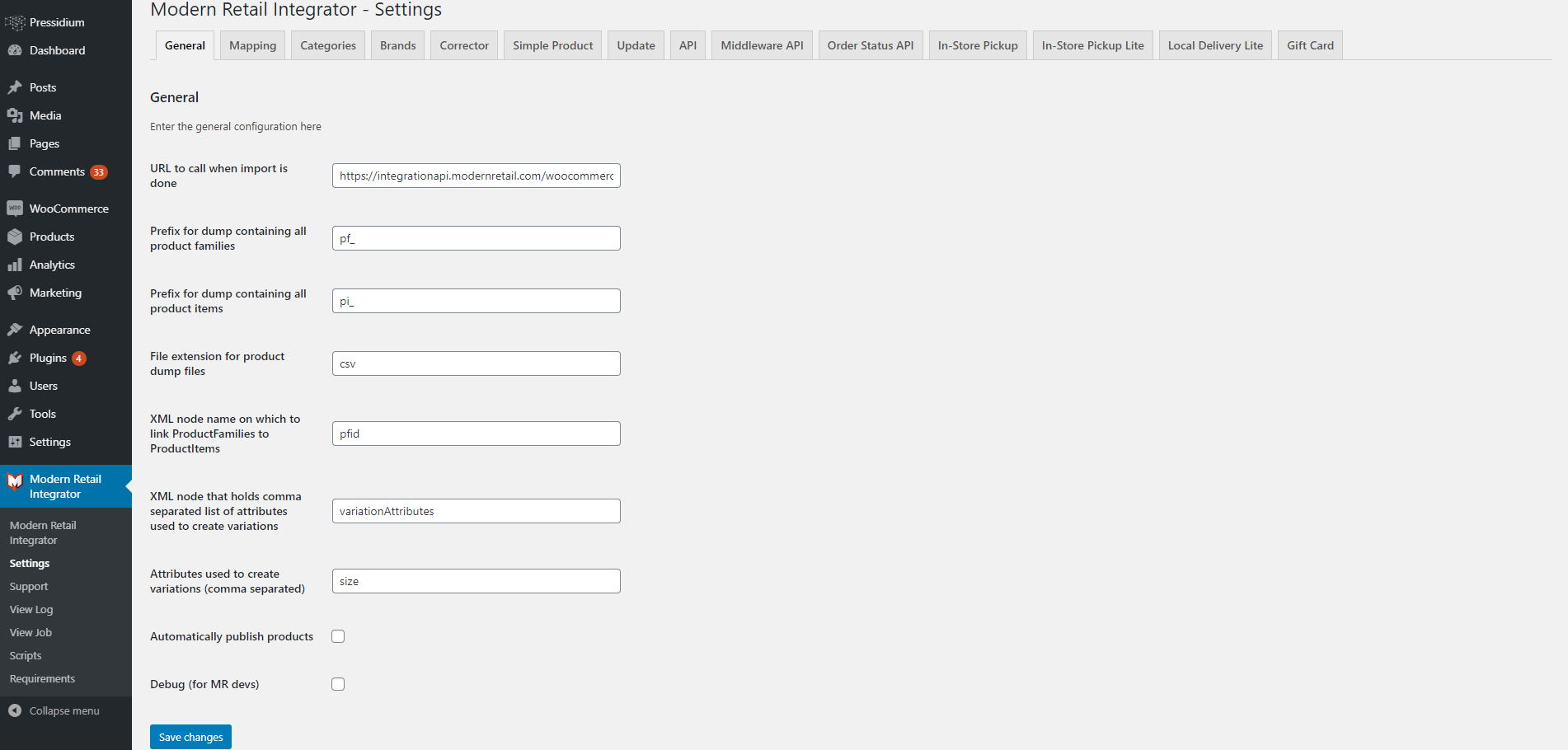The width and height of the screenshot is (1568, 750).
Task: Open the Requirements submenu link
Action: 42,679
